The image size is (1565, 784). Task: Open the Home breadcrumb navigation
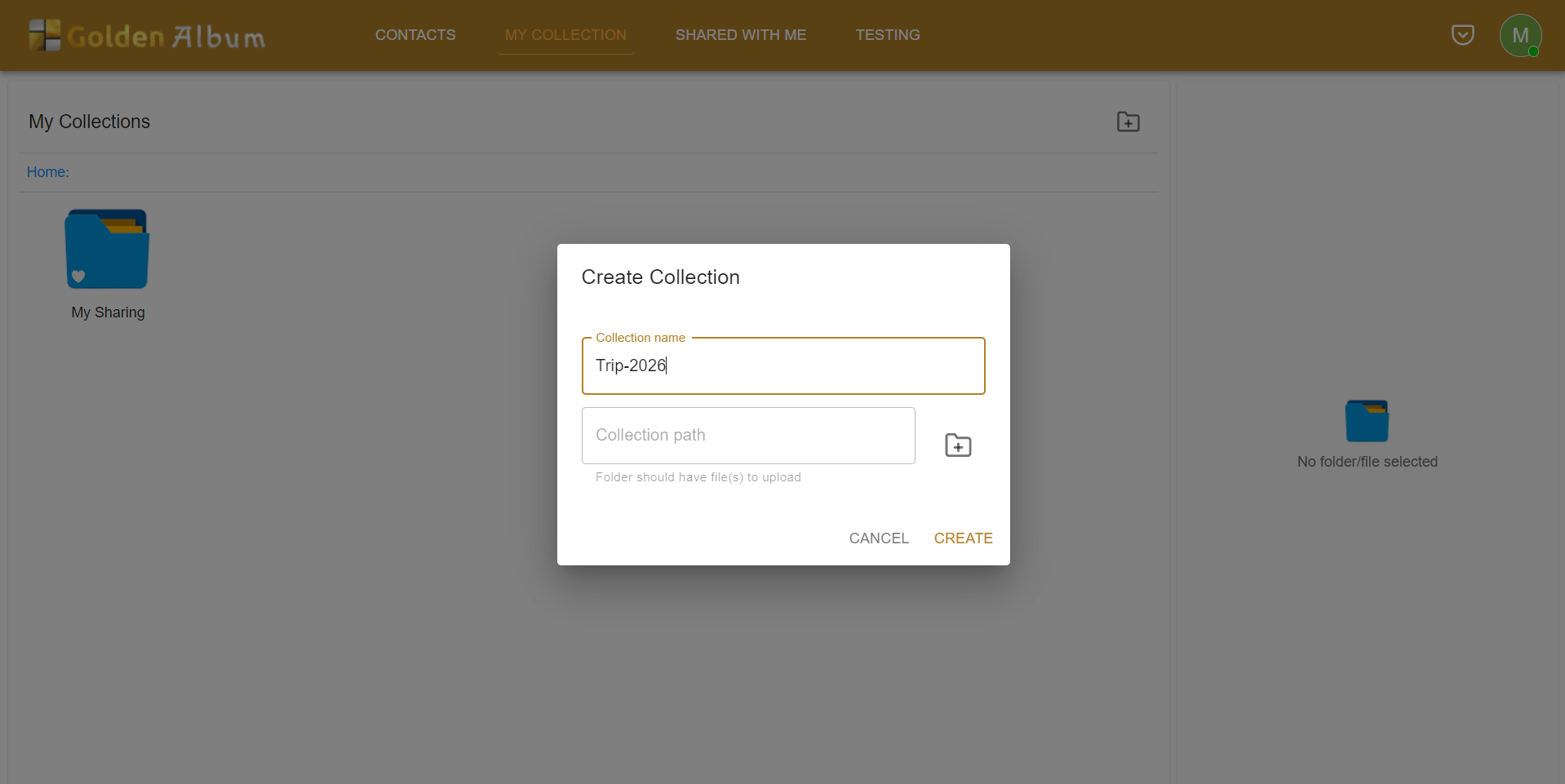click(x=46, y=171)
